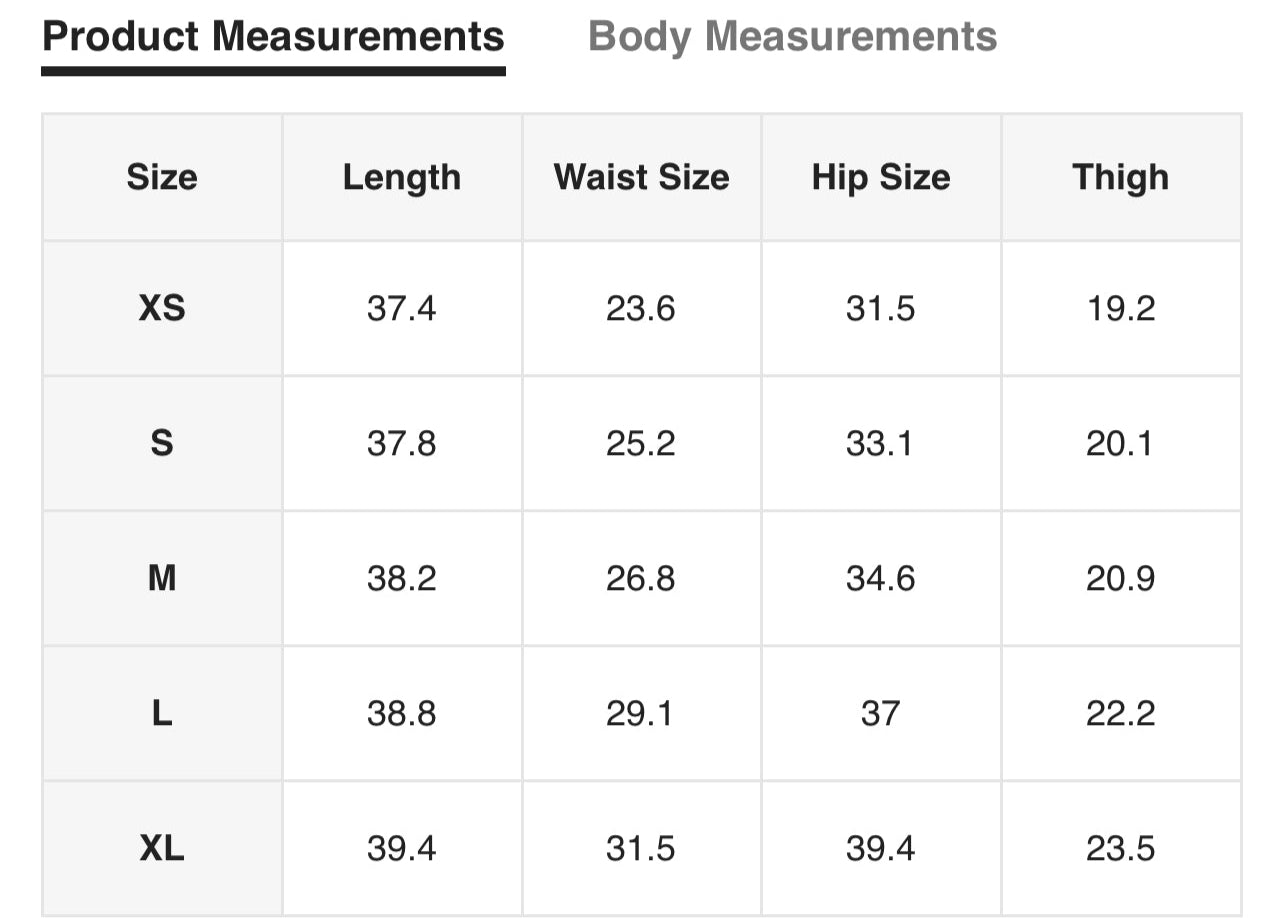Image resolution: width=1284 pixels, height=918 pixels.
Task: Select the XS size row label
Action: pyautogui.click(x=162, y=308)
